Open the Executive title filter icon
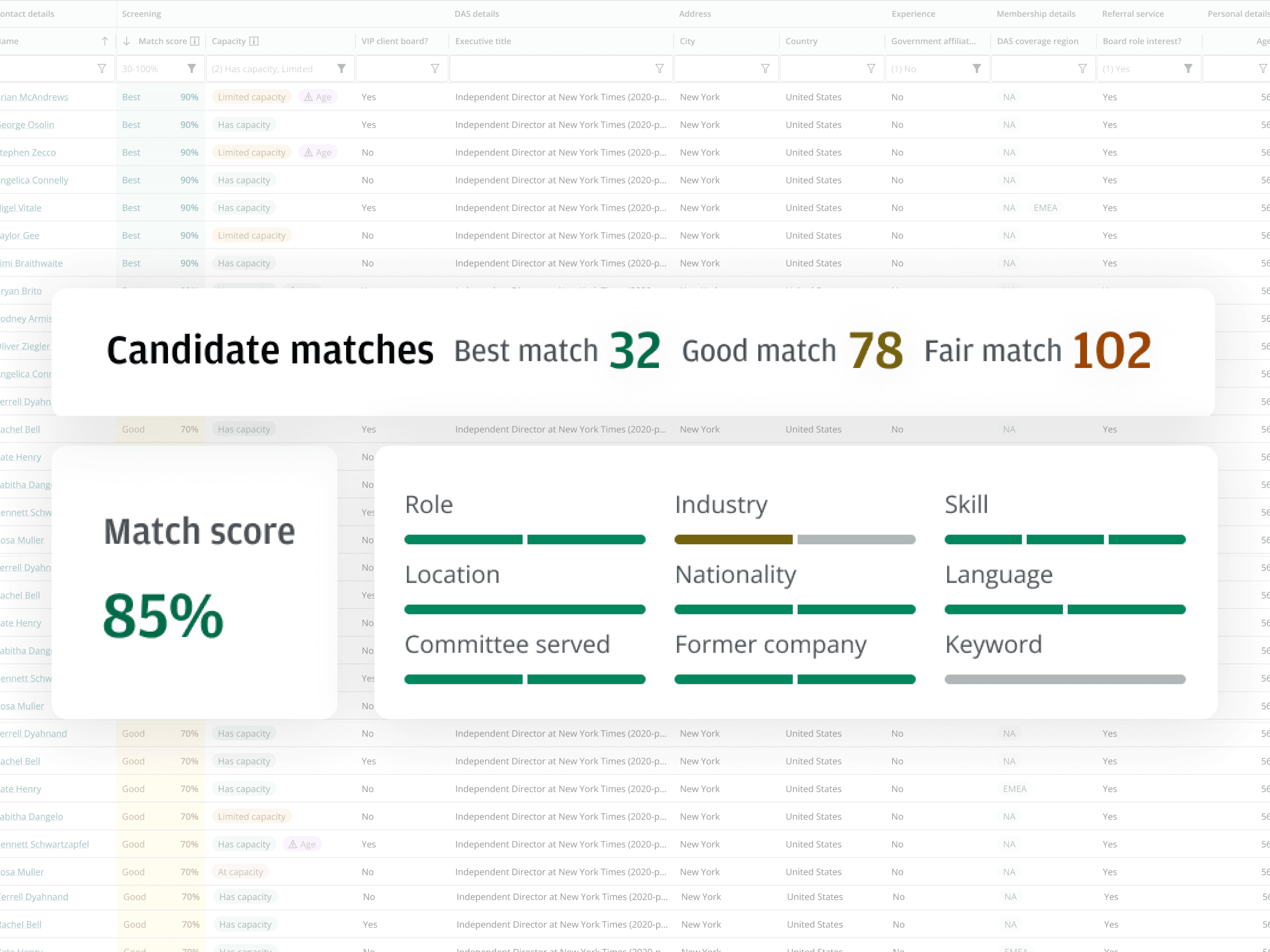The height and width of the screenshot is (952, 1270). coord(659,69)
